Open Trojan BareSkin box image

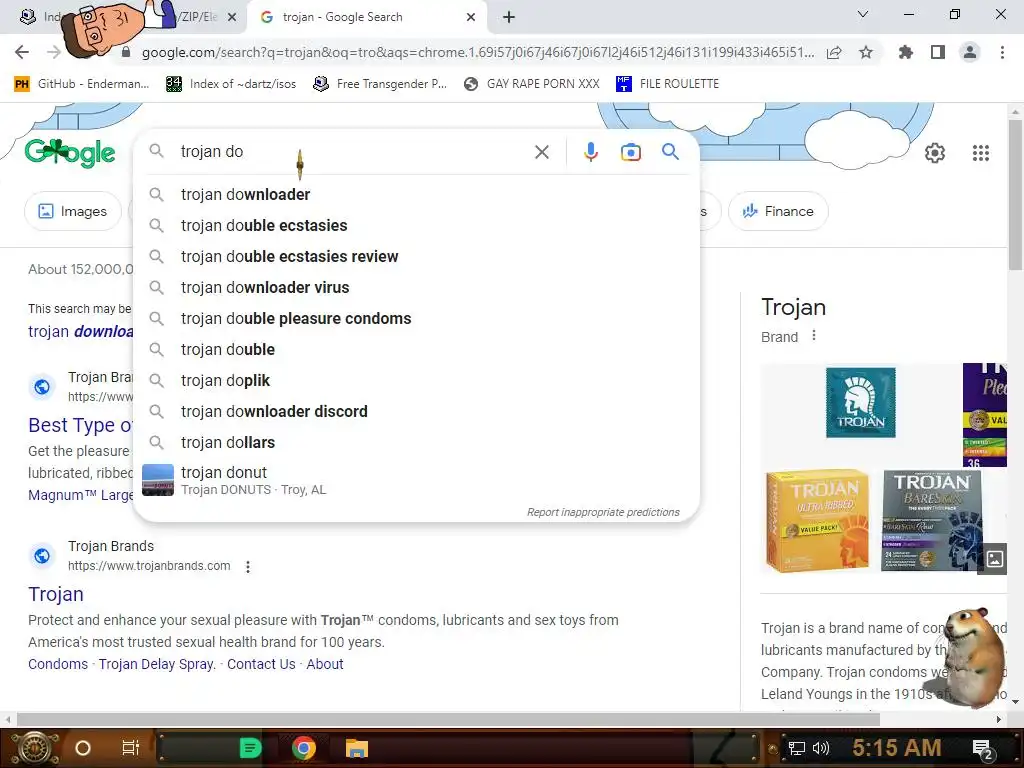point(932,520)
